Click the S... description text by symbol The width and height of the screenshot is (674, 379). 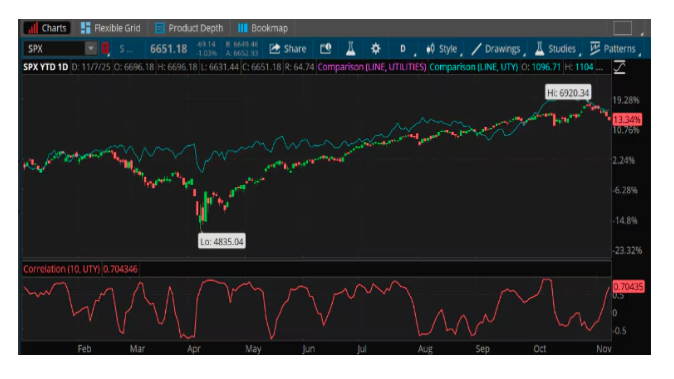[x=126, y=49]
